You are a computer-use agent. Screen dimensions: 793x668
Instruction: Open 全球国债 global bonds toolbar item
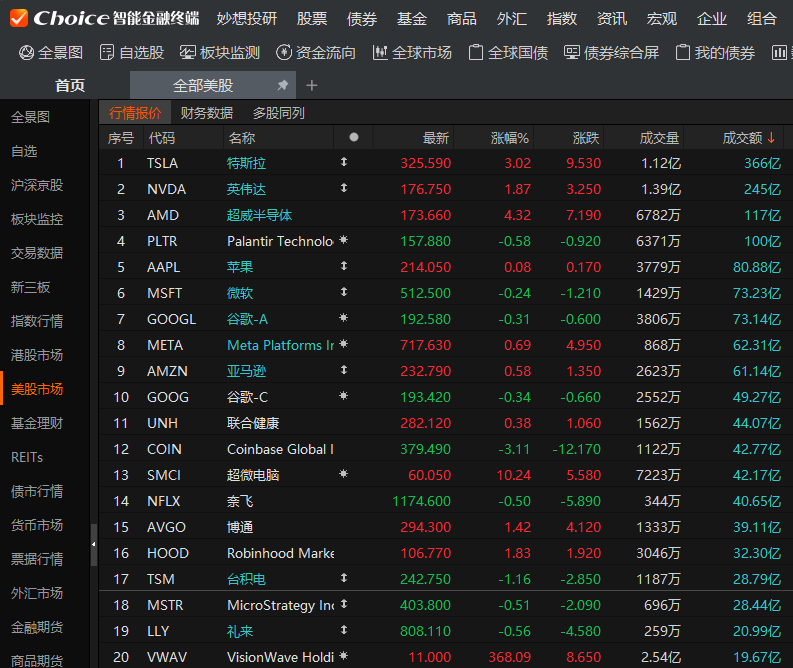coord(508,53)
